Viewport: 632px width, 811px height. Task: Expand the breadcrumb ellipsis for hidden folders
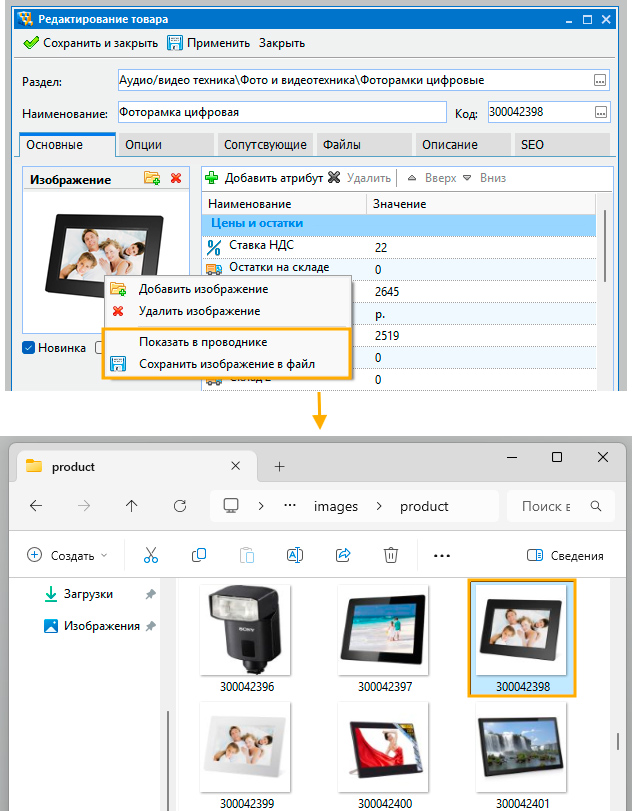click(290, 505)
